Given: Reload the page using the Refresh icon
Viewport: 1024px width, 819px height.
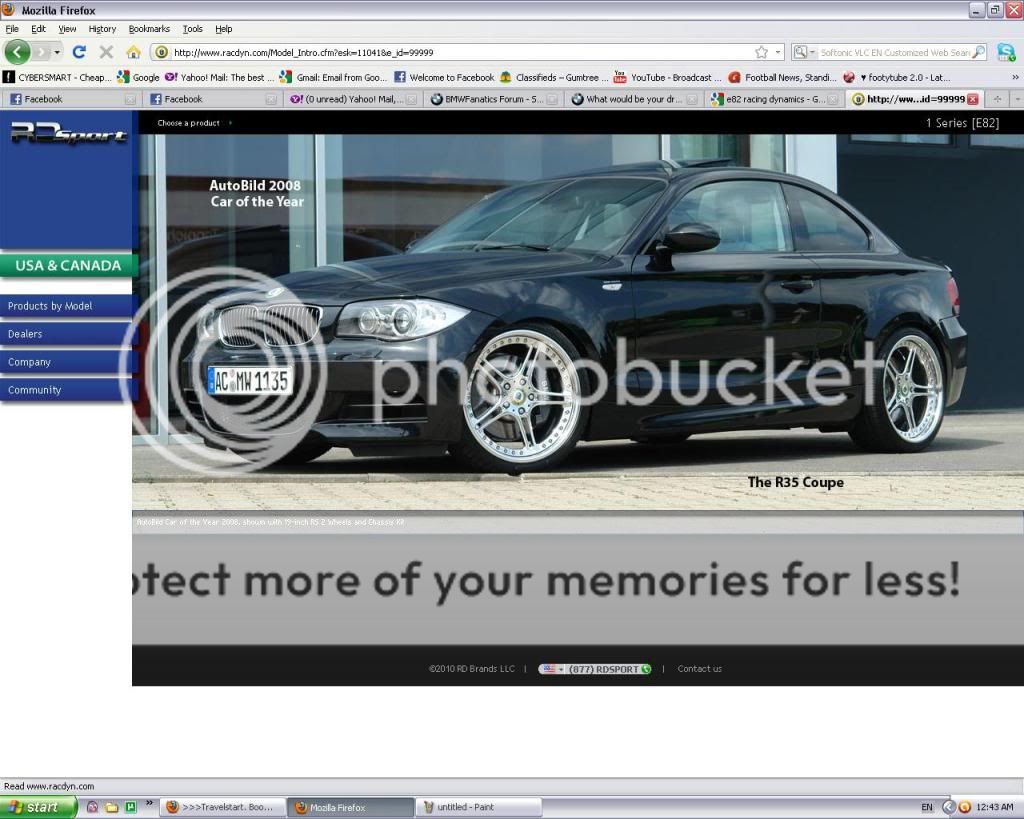Looking at the screenshot, I should (80, 51).
